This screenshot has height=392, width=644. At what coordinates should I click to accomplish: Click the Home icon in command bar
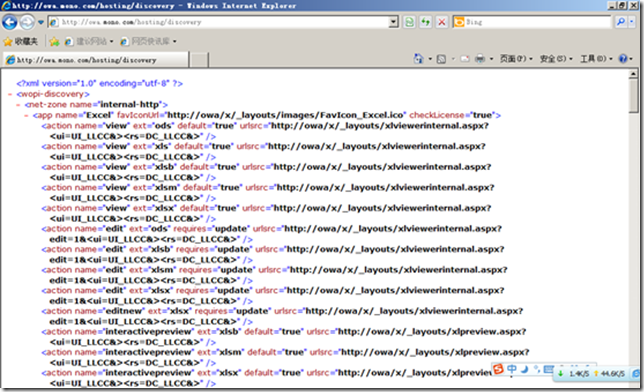(418, 59)
